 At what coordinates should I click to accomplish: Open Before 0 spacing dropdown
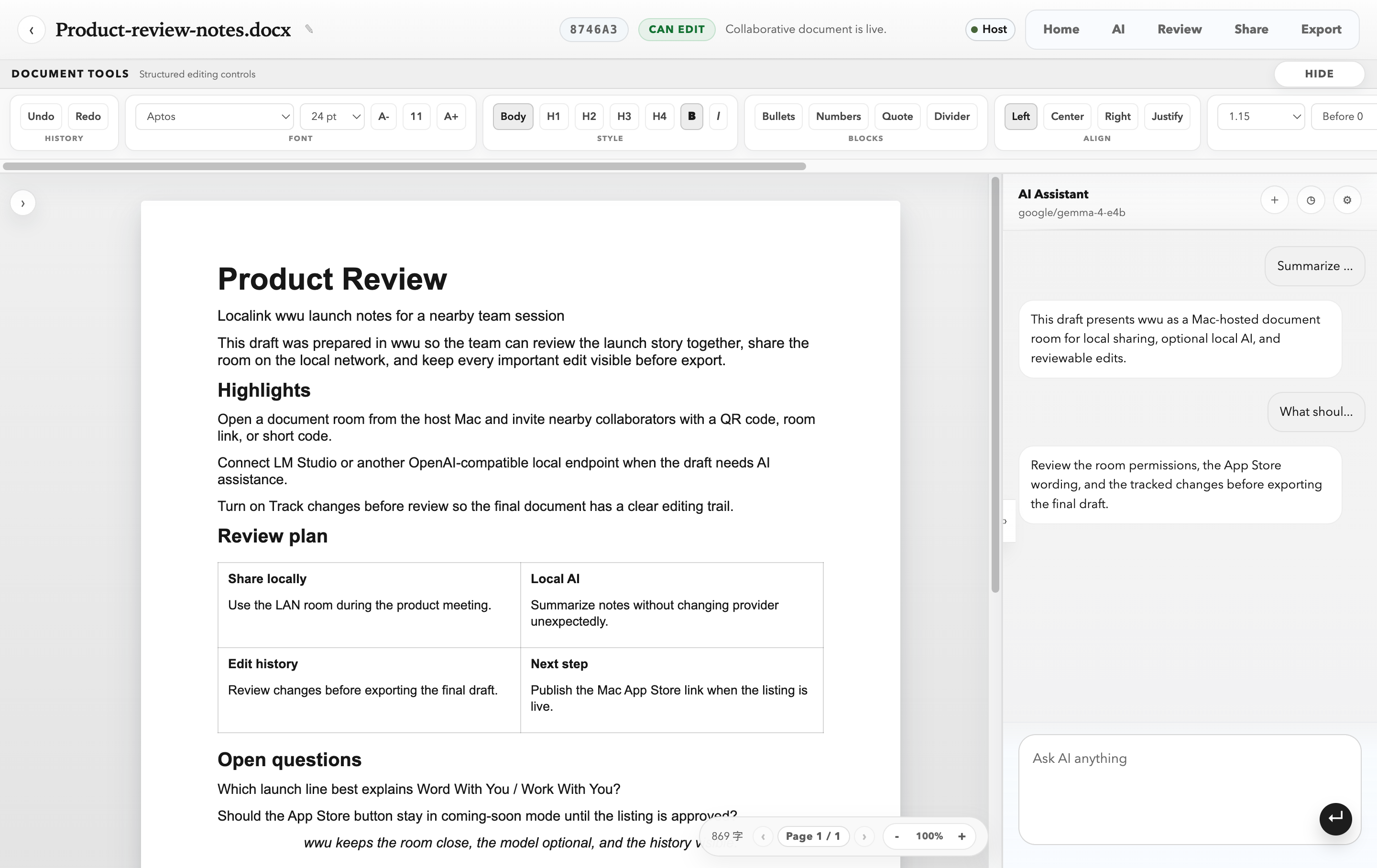(x=1344, y=117)
